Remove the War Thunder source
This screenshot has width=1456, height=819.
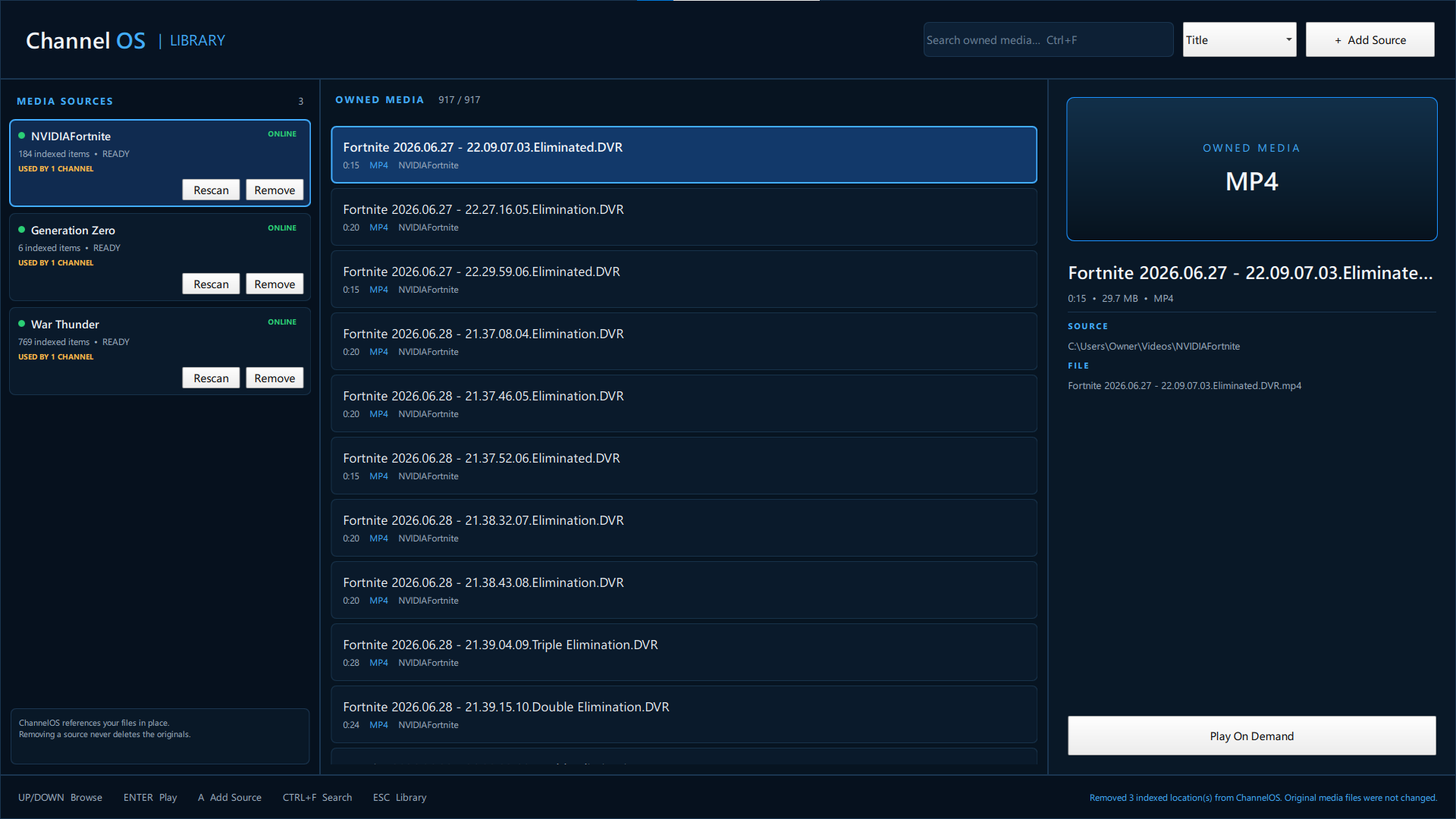click(x=275, y=378)
